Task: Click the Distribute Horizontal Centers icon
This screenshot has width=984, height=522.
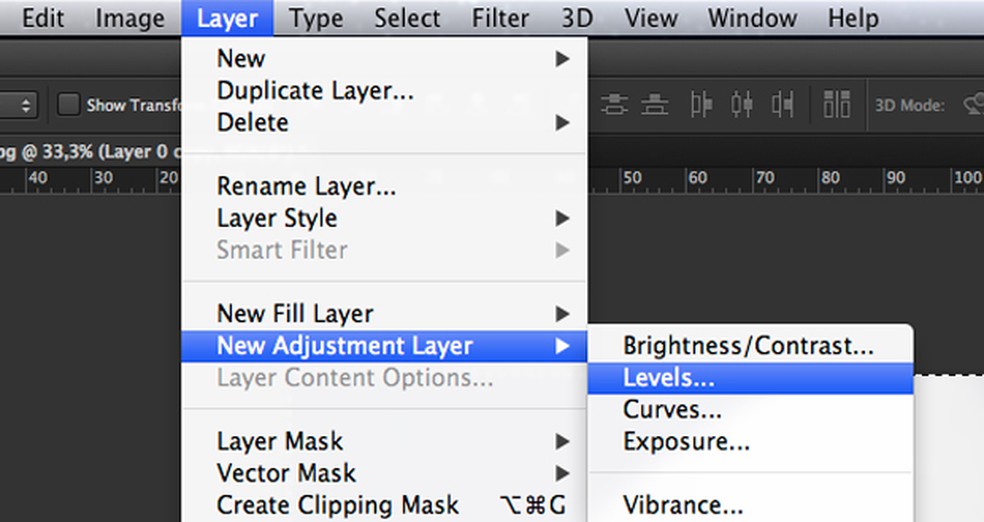Action: 742,104
